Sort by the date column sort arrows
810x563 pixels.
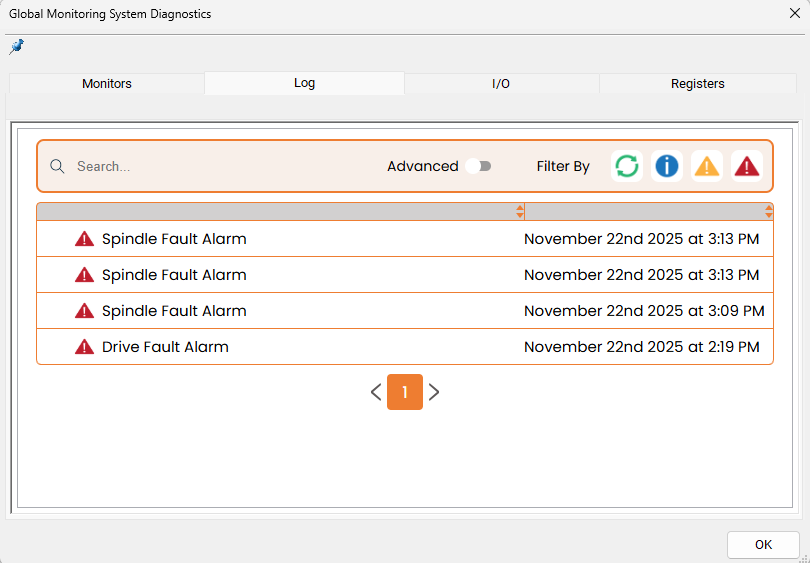(x=768, y=212)
